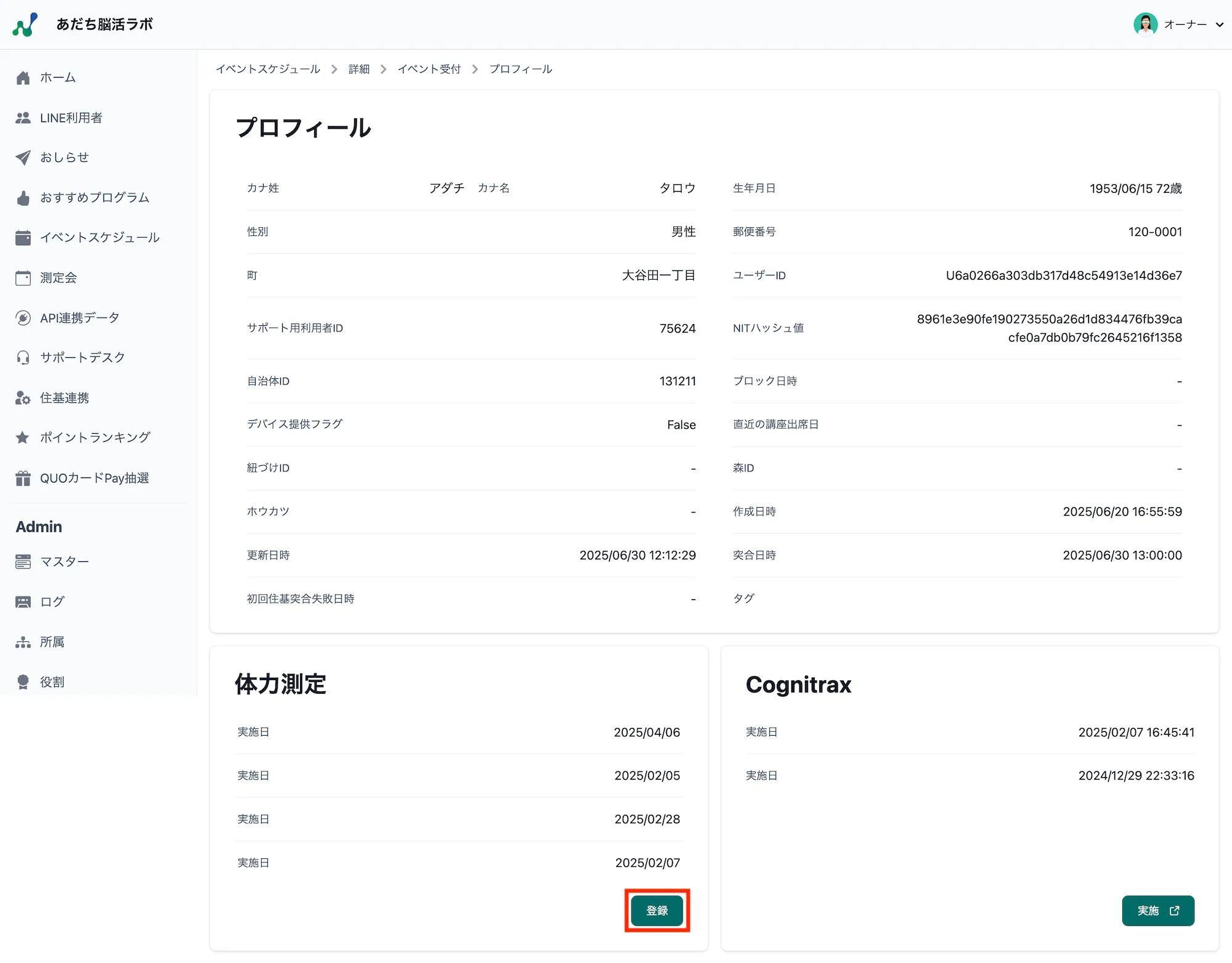This screenshot has width=1232, height=963.
Task: Open サポートデスク via the headset icon
Action: [23, 357]
